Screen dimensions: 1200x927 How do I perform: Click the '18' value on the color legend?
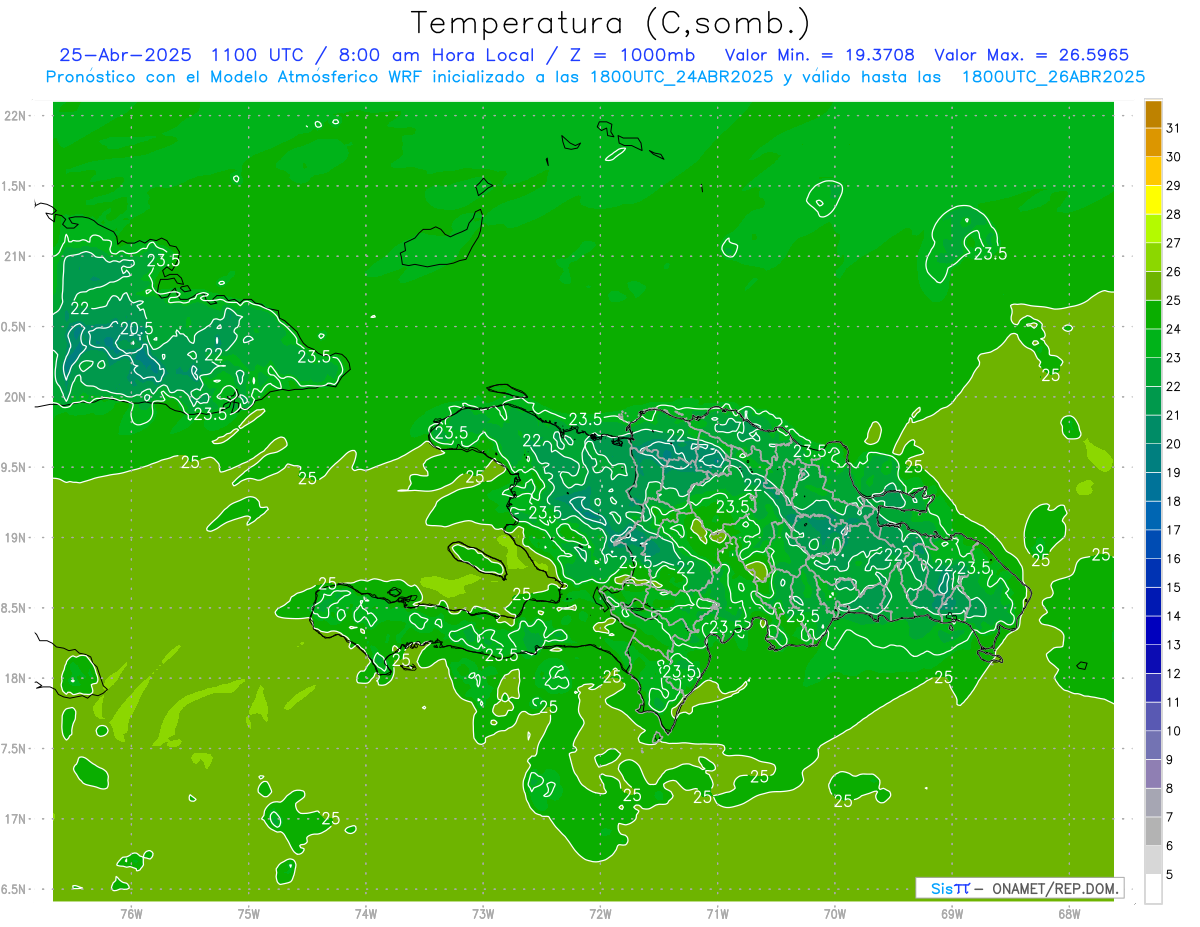click(1174, 501)
